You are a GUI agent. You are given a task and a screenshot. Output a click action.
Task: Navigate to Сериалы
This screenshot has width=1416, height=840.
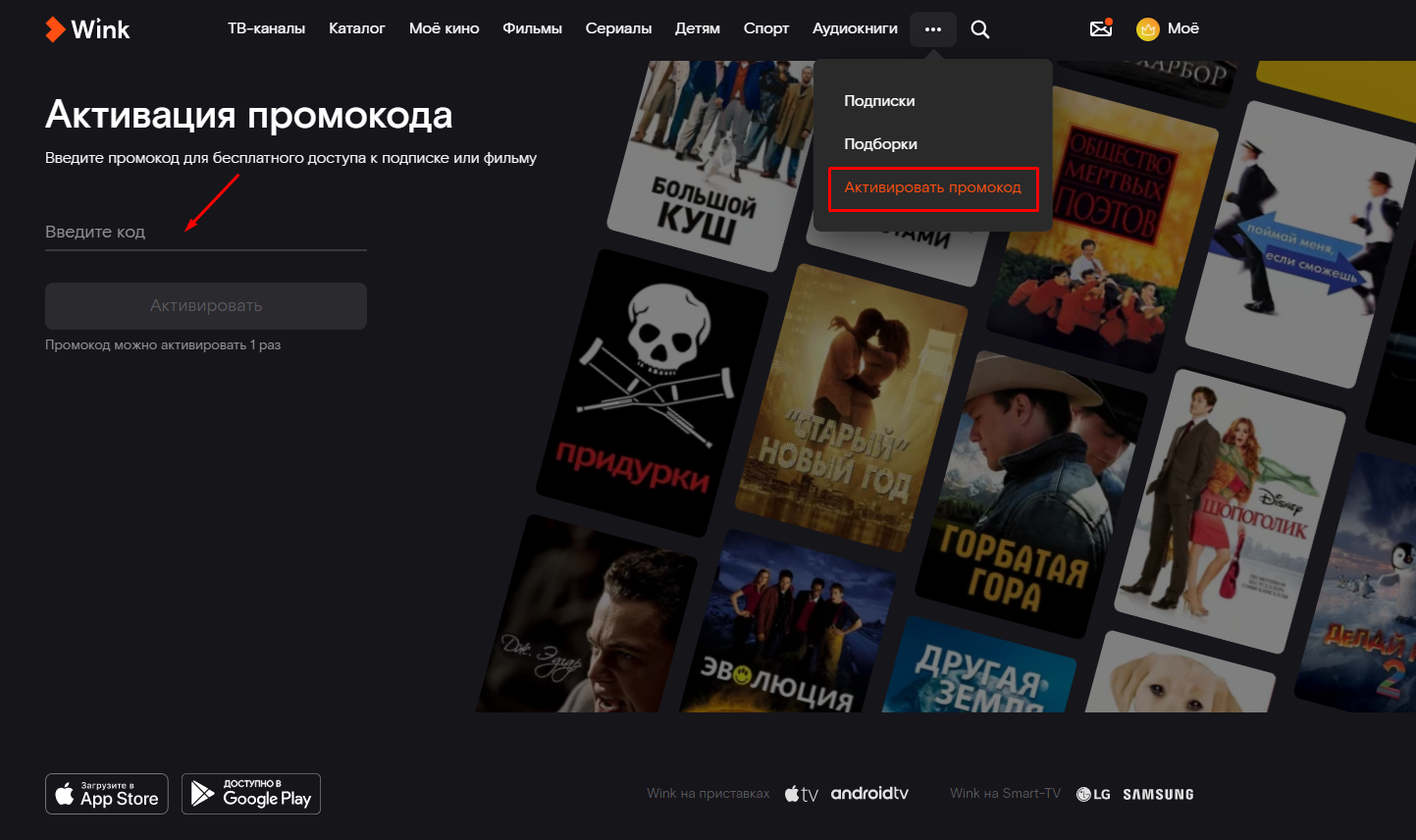[x=618, y=28]
